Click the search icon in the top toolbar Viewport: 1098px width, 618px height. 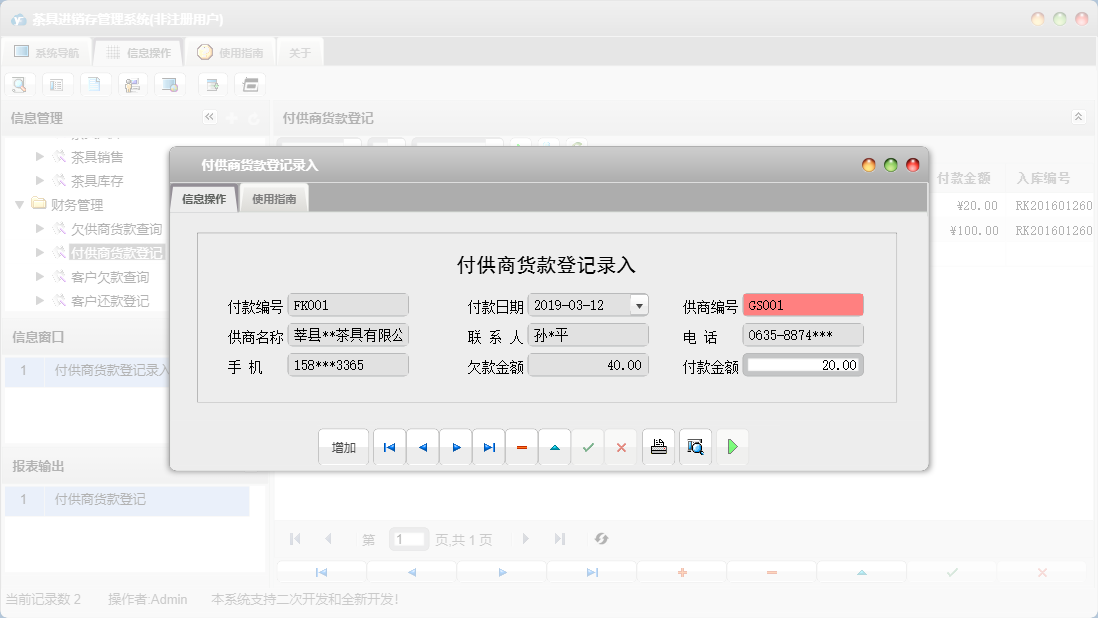[x=19, y=84]
